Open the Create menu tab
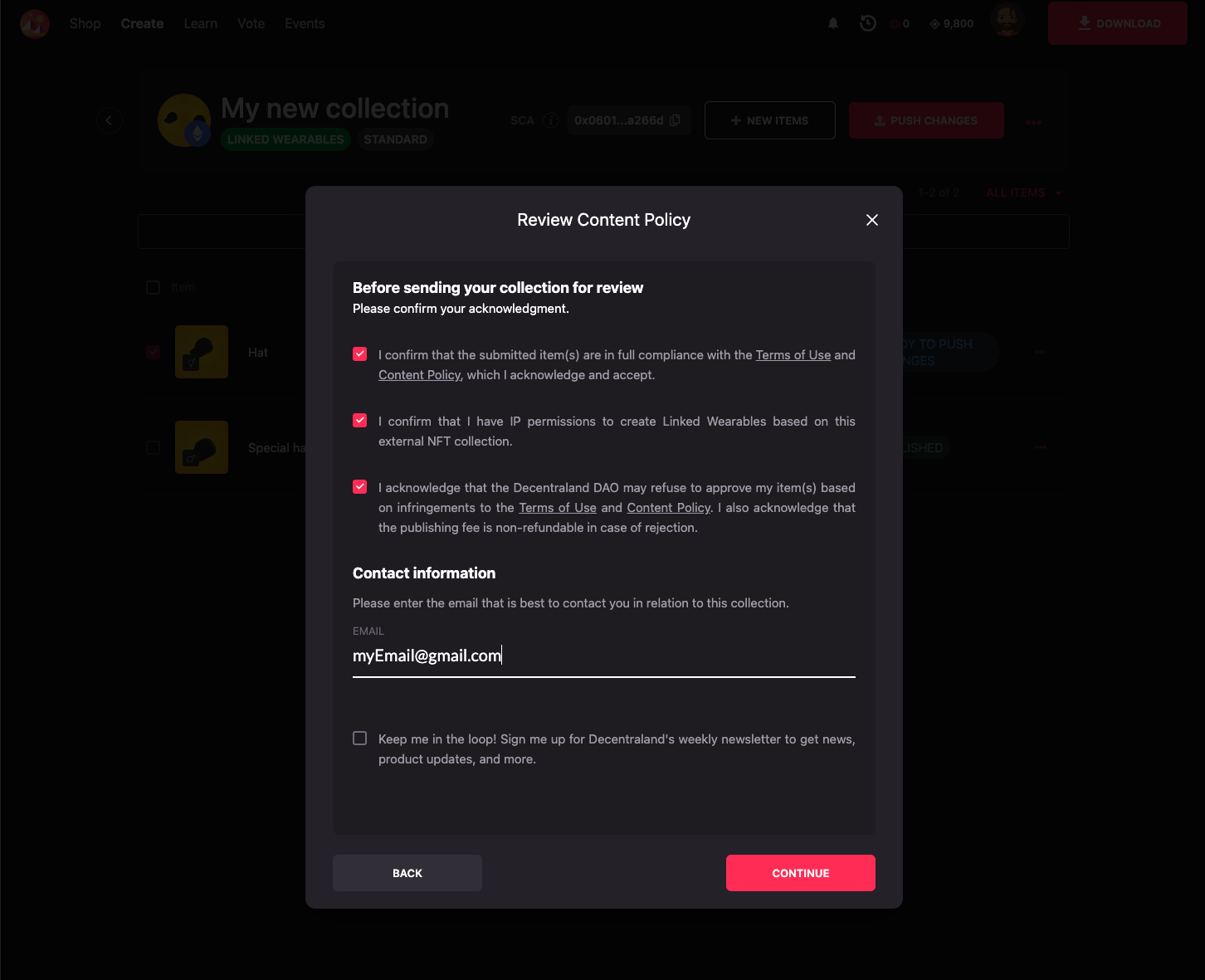 tap(142, 23)
